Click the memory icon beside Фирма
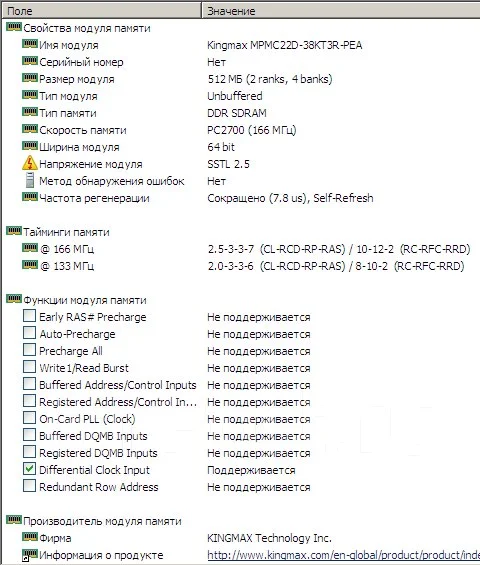 tap(30, 537)
